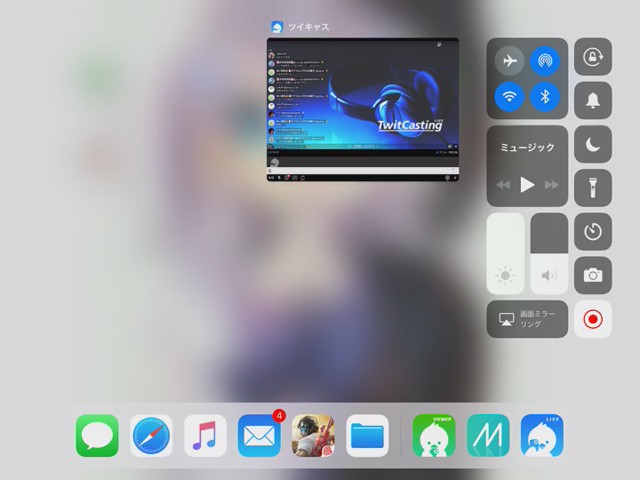The width and height of the screenshot is (640, 480).
Task: Tap the ツイキャス app icon above preview
Action: click(x=277, y=27)
